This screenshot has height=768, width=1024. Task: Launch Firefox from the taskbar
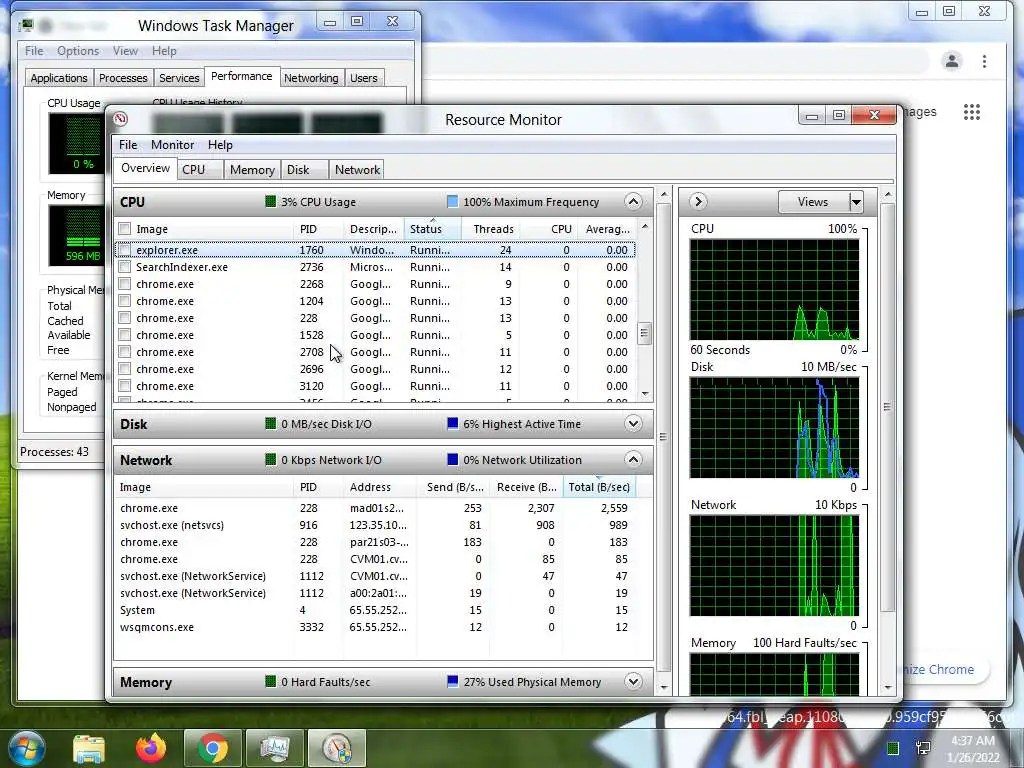click(151, 748)
